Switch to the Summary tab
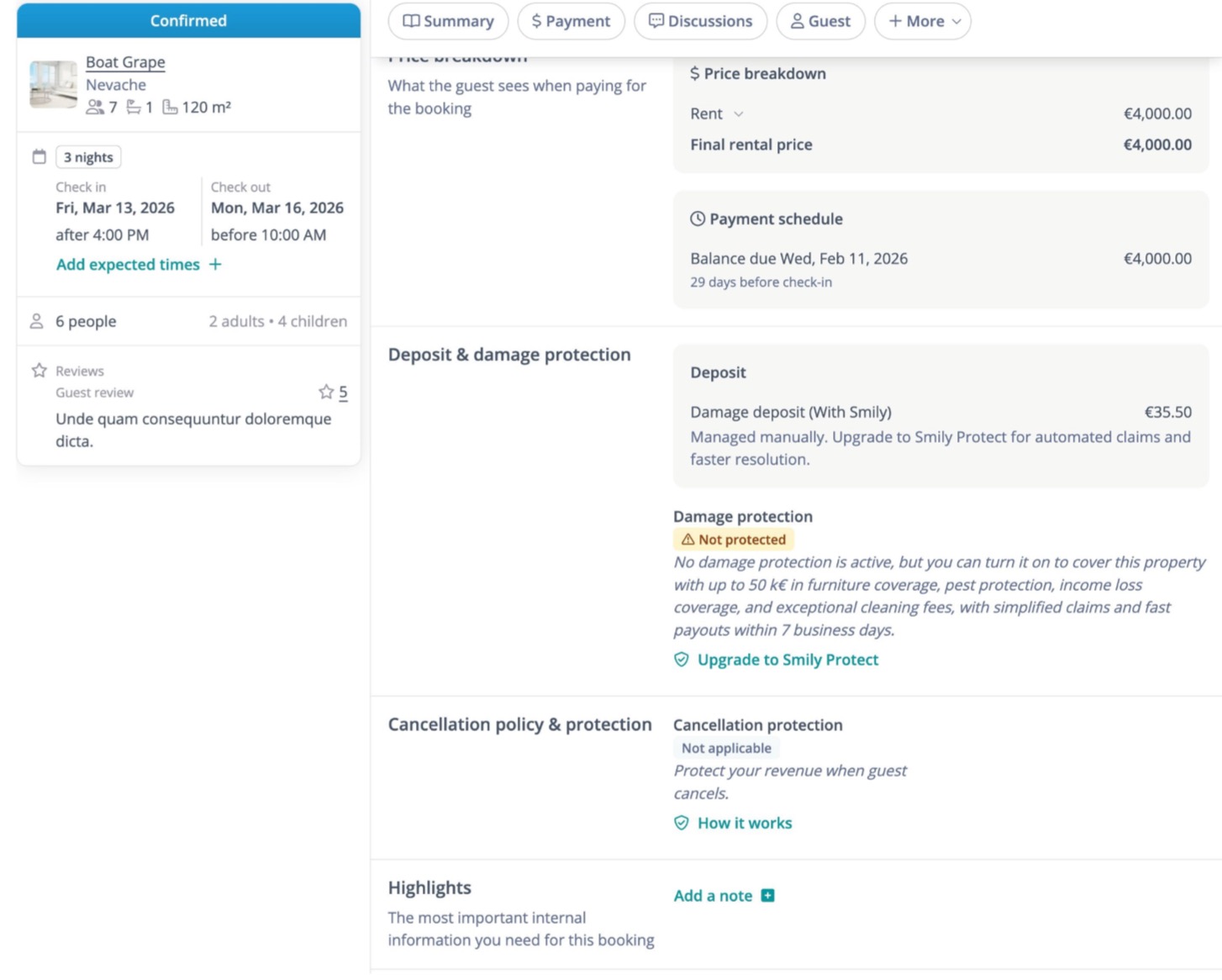Image resolution: width=1222 pixels, height=980 pixels. [448, 21]
